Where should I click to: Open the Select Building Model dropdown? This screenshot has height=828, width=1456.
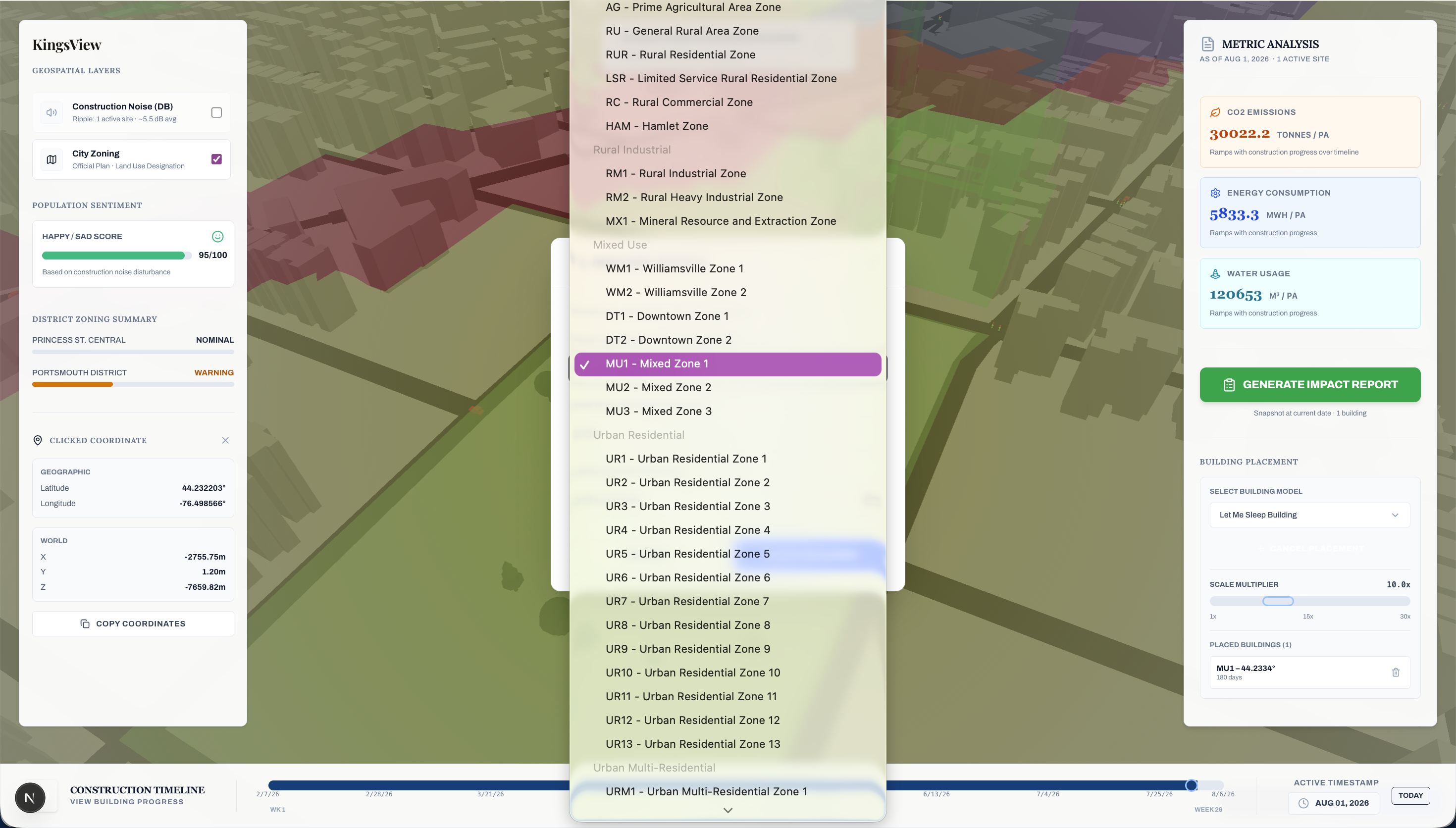(1309, 515)
